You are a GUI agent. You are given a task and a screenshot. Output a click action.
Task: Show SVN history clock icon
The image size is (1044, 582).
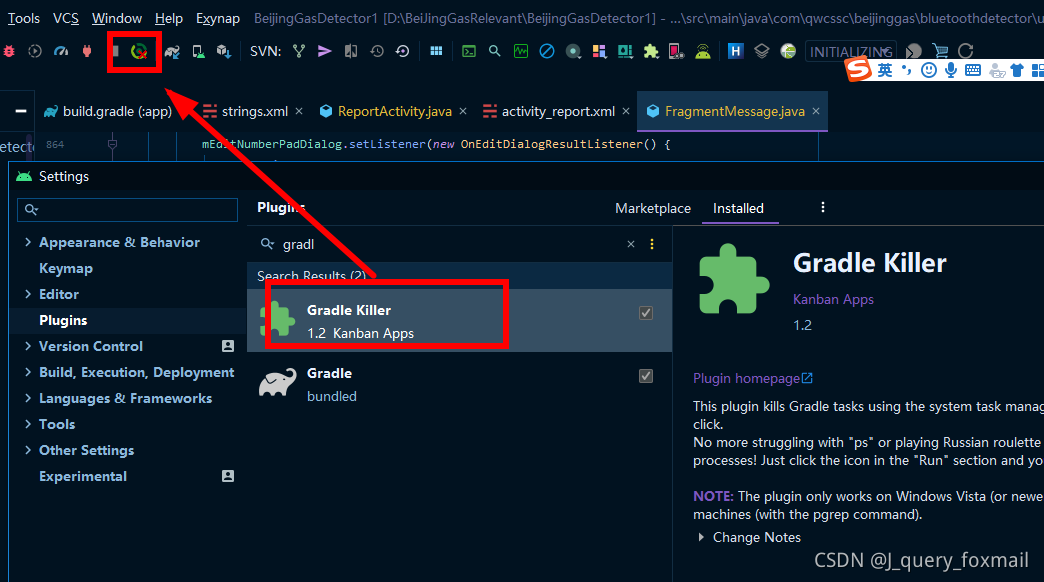coord(377,51)
